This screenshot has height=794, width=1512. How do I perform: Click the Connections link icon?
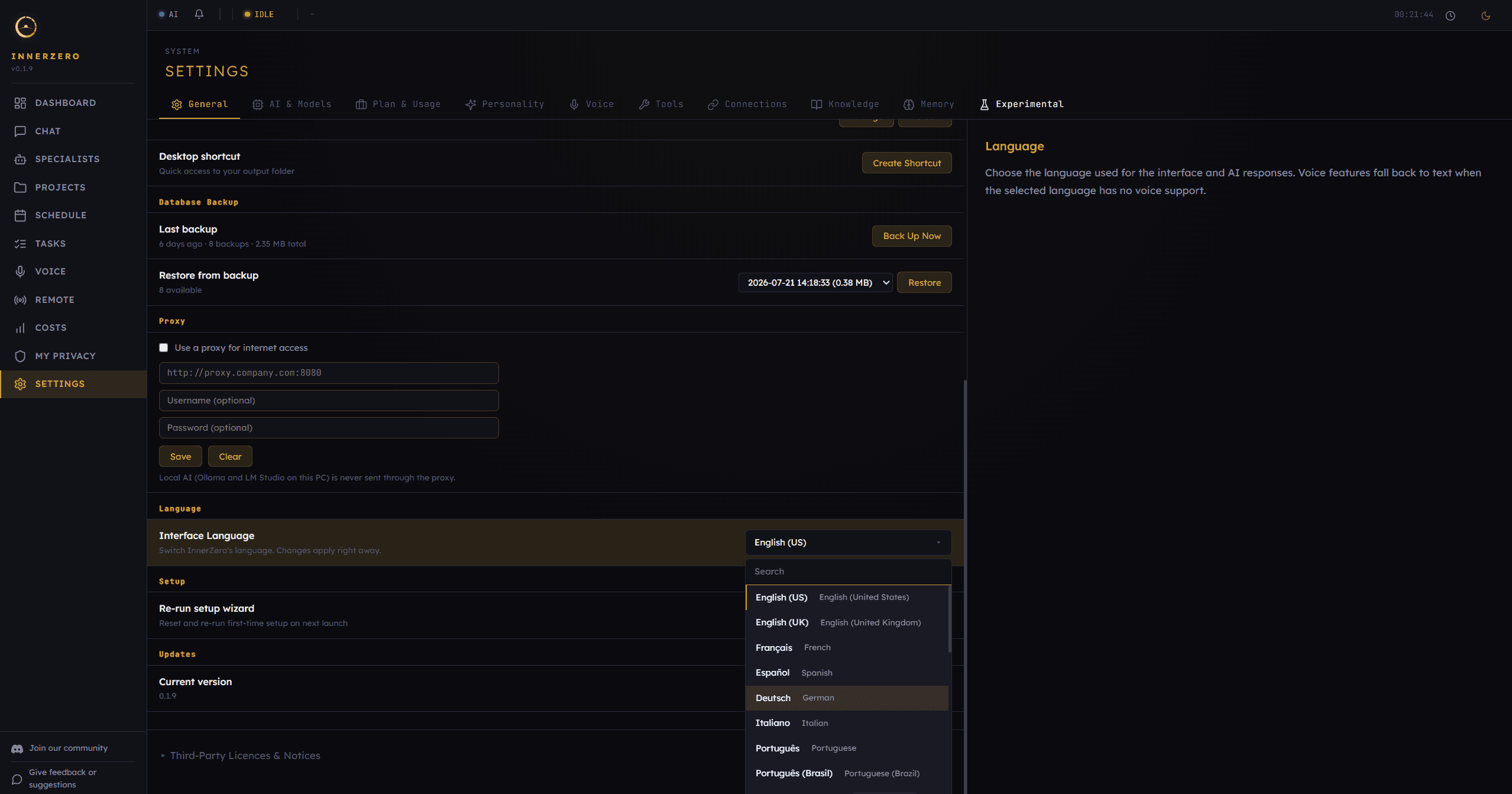713,105
